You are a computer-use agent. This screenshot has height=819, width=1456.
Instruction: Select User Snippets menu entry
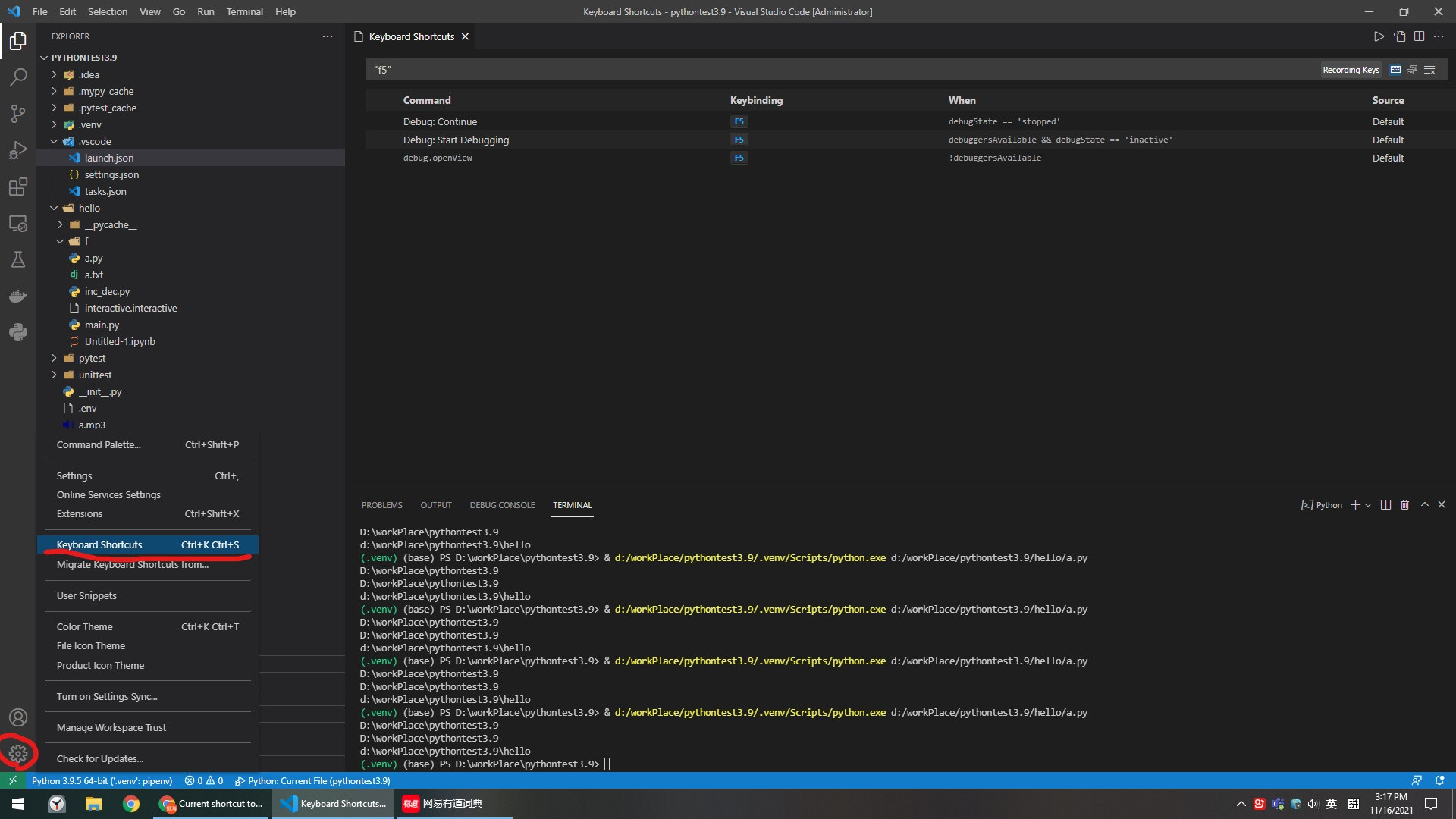148,595
